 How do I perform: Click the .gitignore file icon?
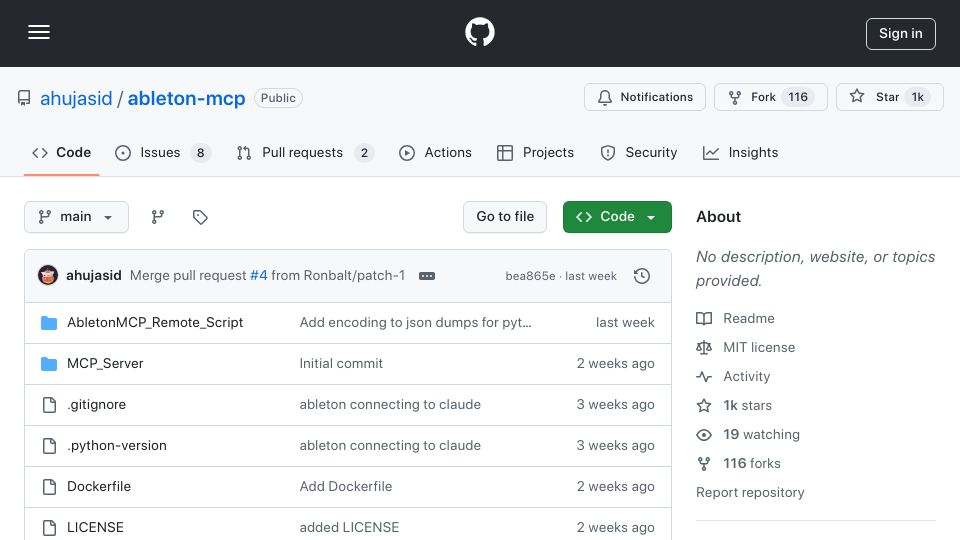coord(49,405)
